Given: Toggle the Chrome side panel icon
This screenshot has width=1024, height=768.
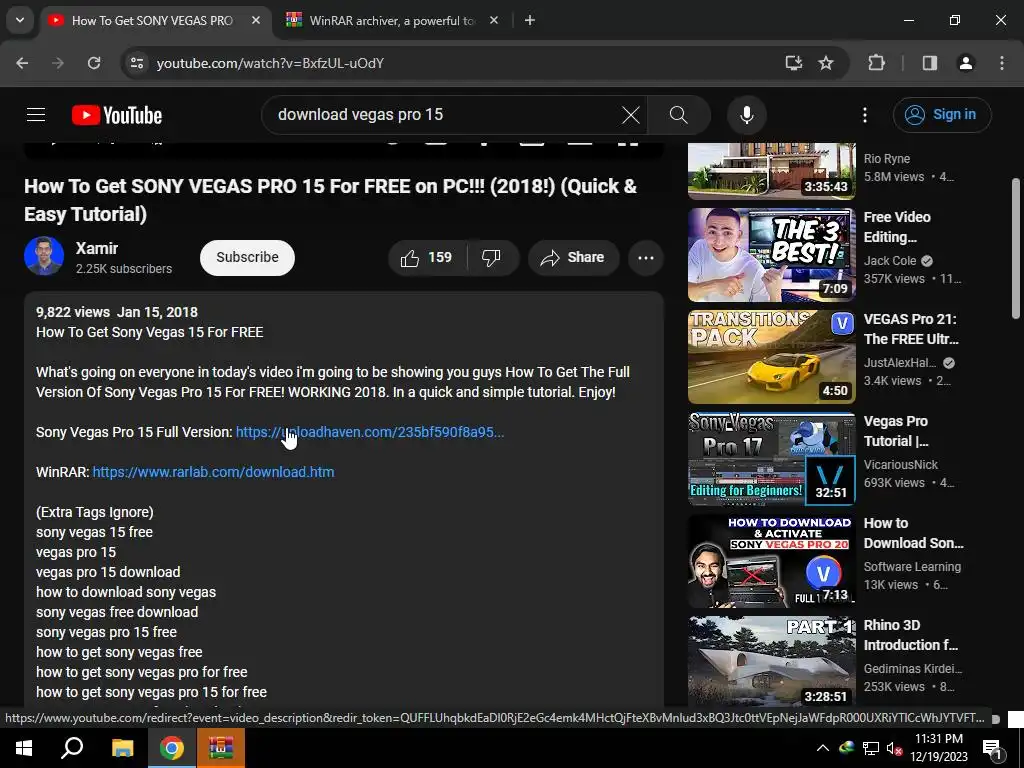Looking at the screenshot, I should coord(929,63).
